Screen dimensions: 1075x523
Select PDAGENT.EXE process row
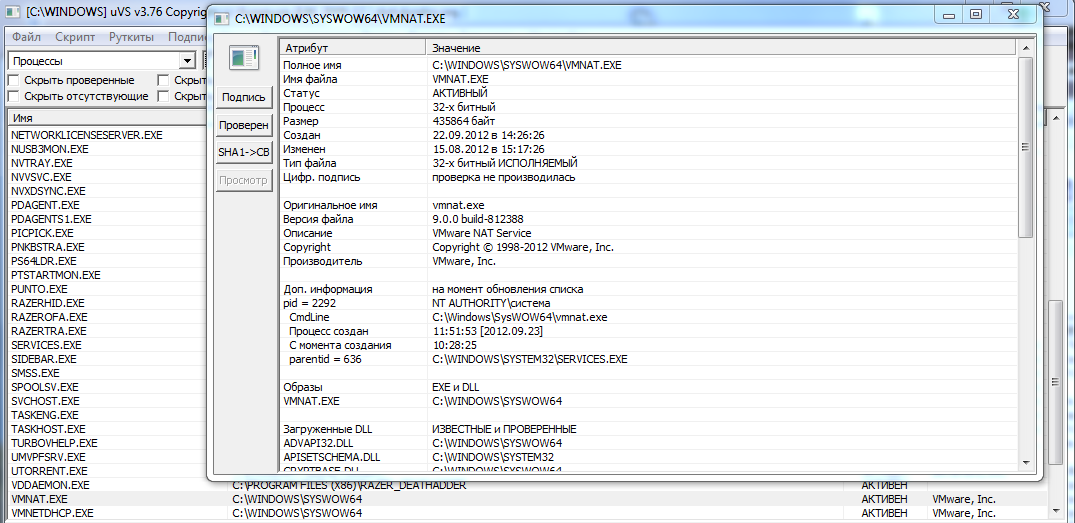click(45, 205)
